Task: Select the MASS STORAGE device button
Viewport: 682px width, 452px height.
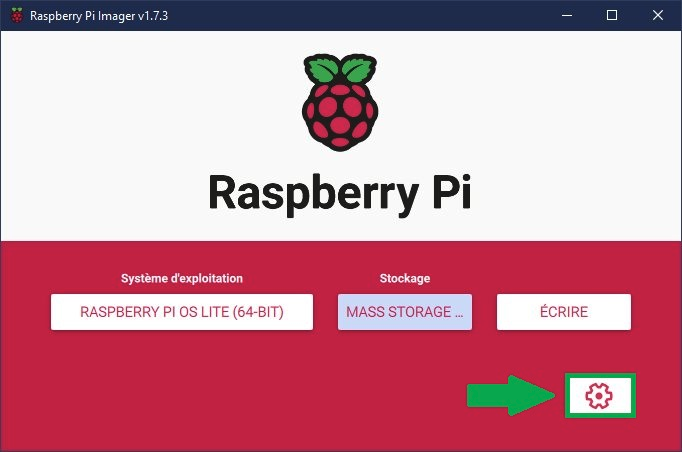Action: tap(405, 312)
